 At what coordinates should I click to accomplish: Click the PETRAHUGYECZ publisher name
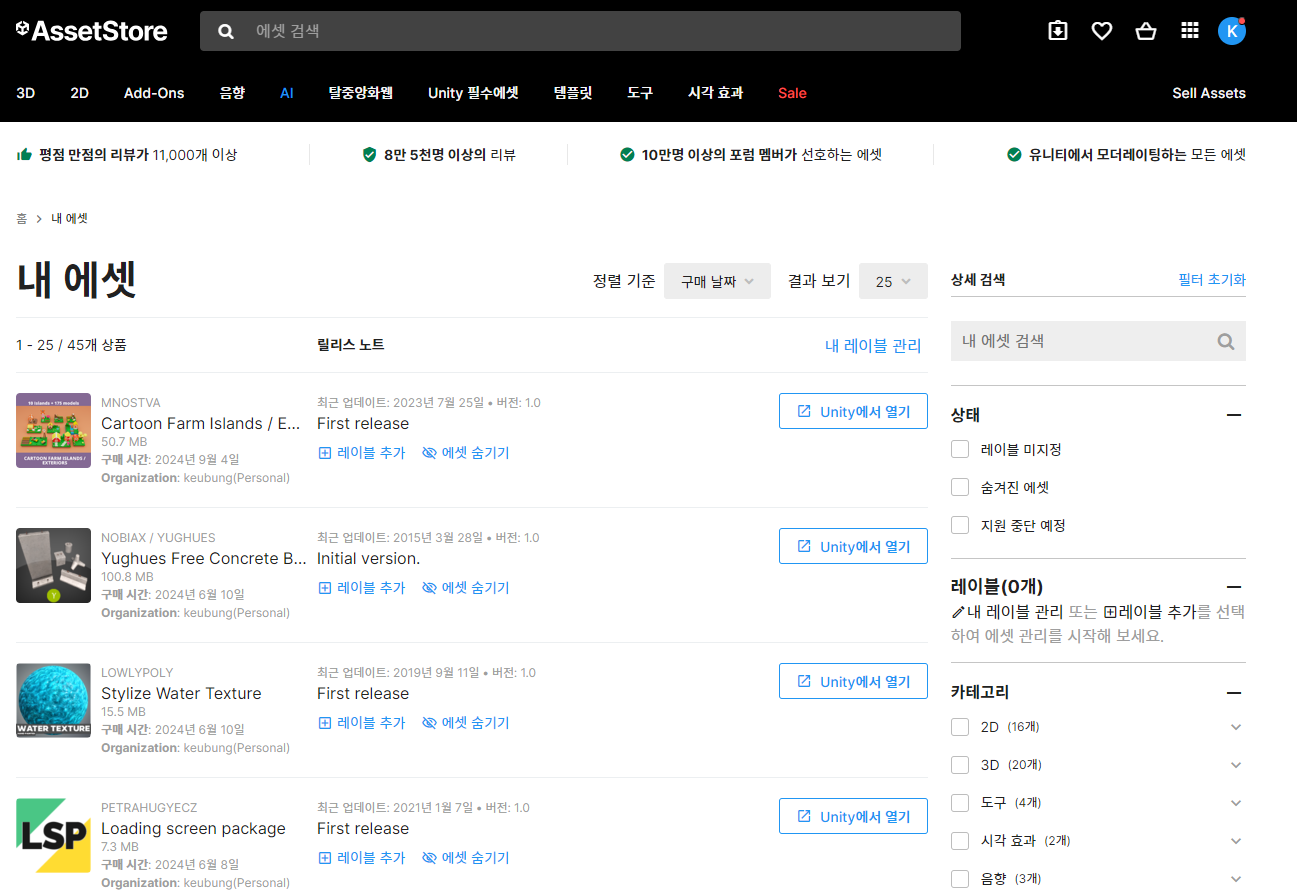149,808
